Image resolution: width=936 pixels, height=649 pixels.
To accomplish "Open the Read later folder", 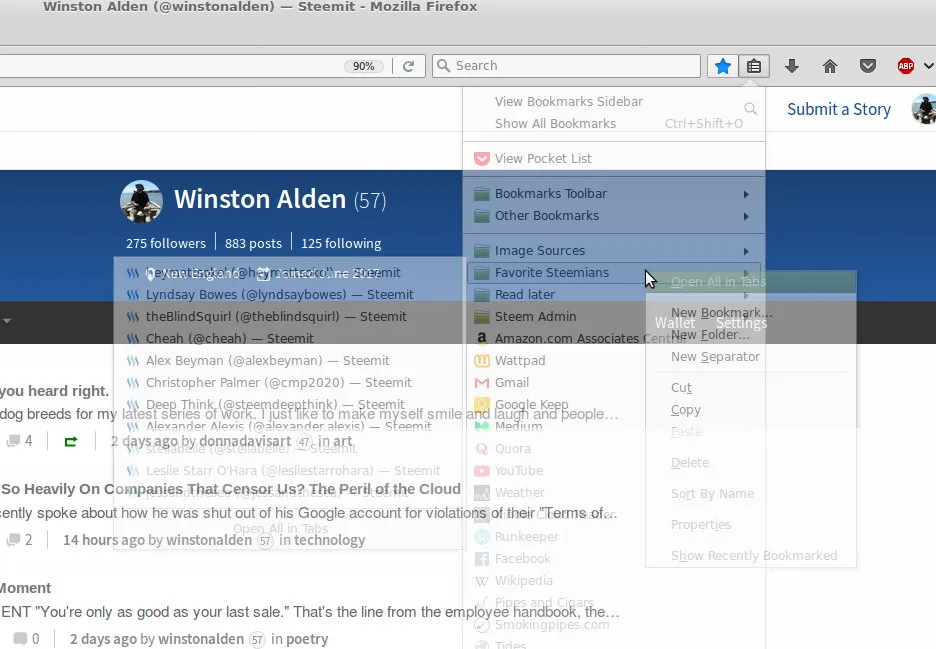I will [614, 295].
